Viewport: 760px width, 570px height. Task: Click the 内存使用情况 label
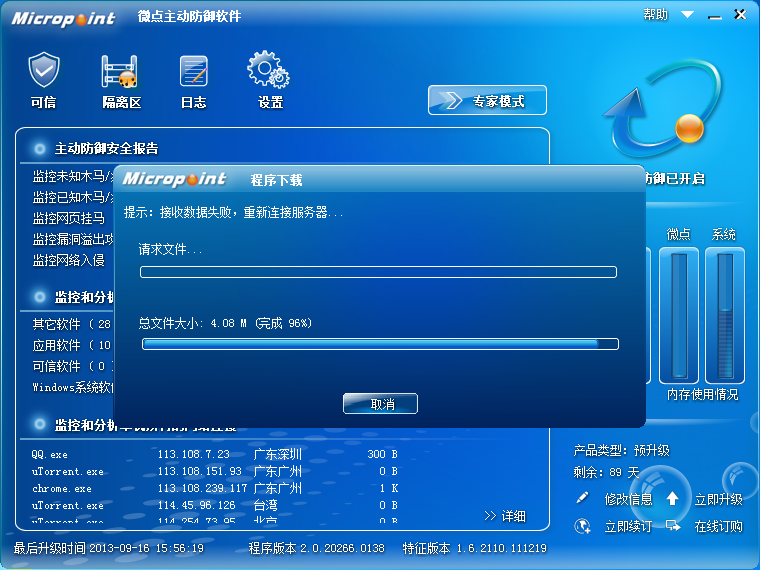pos(702,395)
